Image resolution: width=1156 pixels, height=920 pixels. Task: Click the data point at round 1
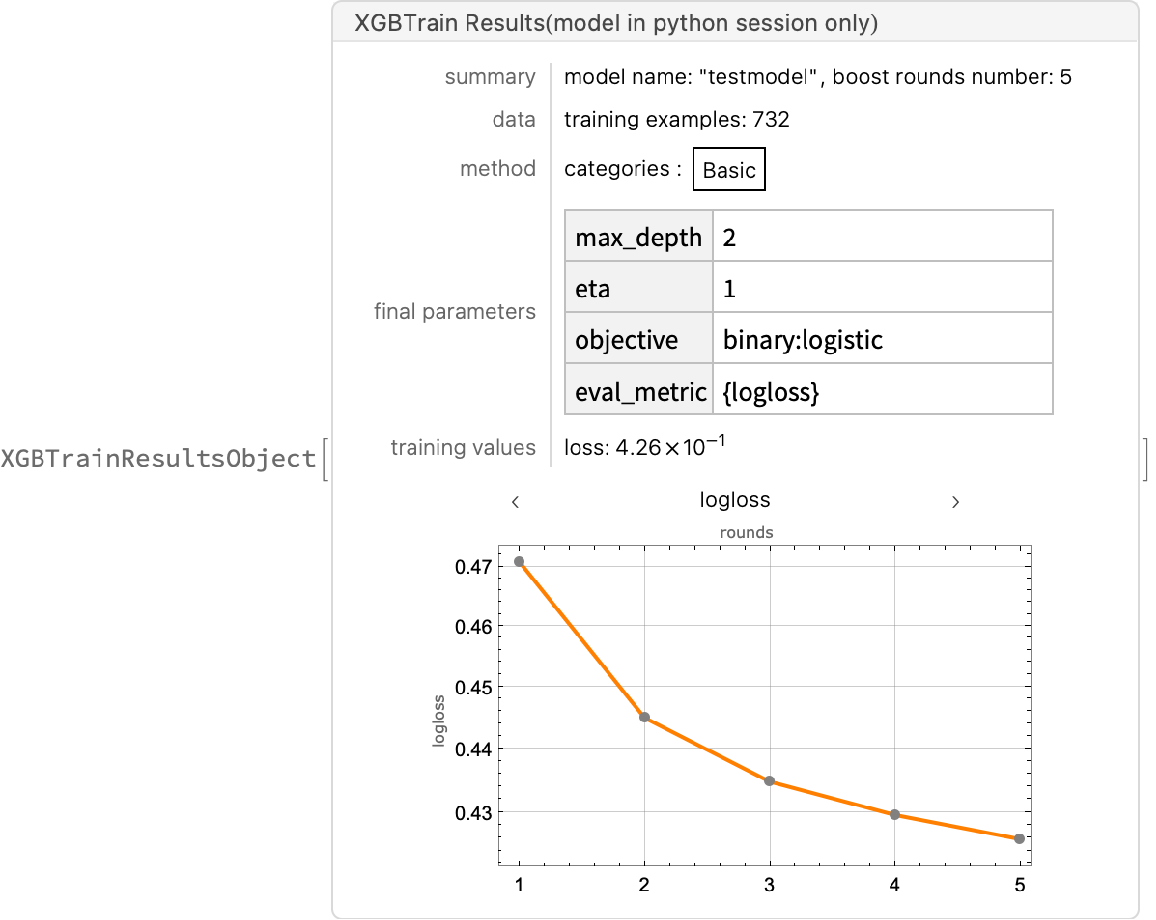click(x=519, y=562)
